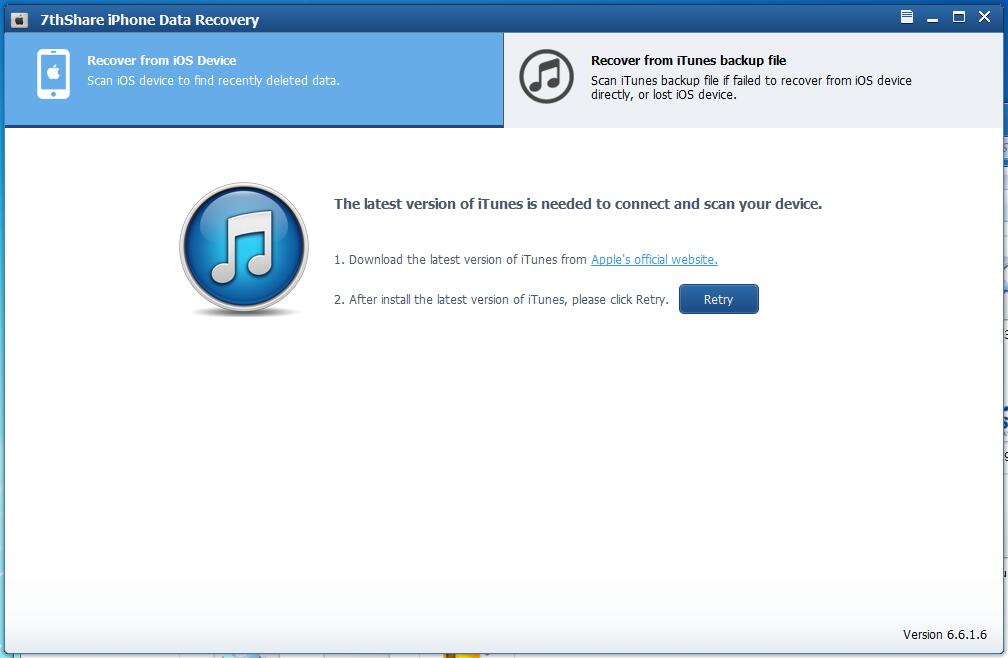Switch to Recover from iTunes backup file tab
Image resolution: width=1008 pixels, height=658 pixels.
coord(753,79)
